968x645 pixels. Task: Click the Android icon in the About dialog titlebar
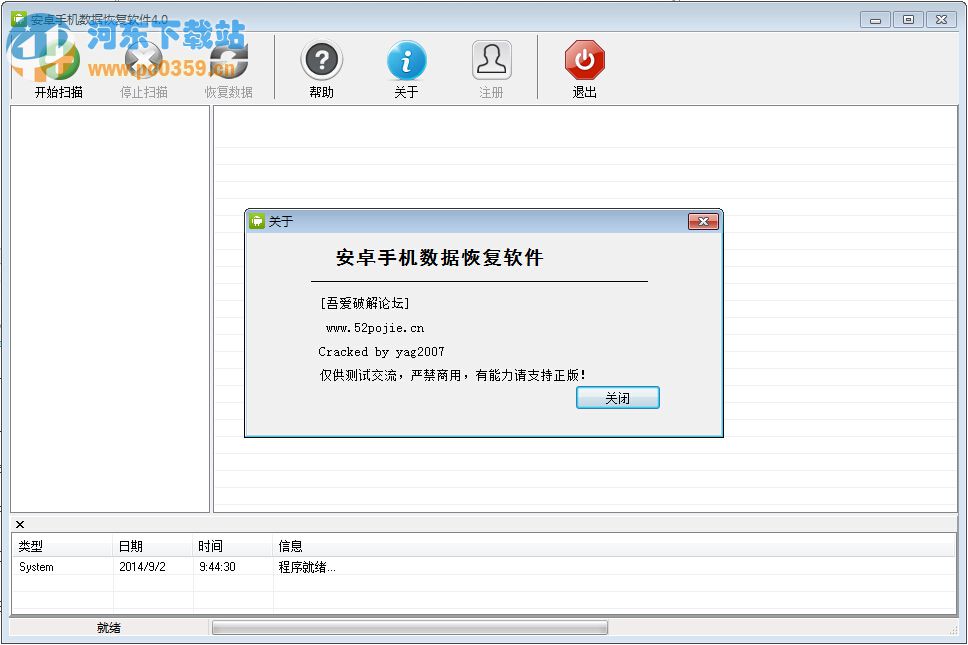click(257, 221)
